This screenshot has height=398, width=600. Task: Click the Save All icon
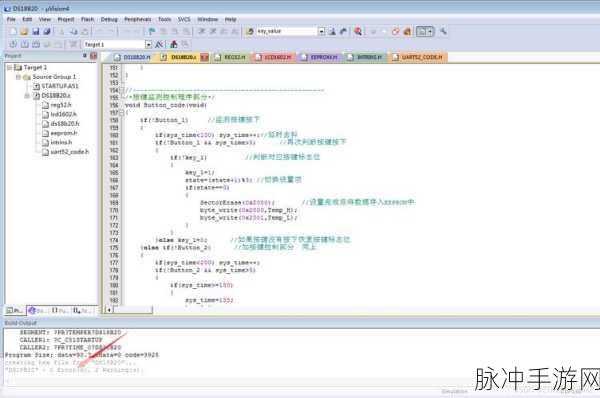pyautogui.click(x=47, y=32)
